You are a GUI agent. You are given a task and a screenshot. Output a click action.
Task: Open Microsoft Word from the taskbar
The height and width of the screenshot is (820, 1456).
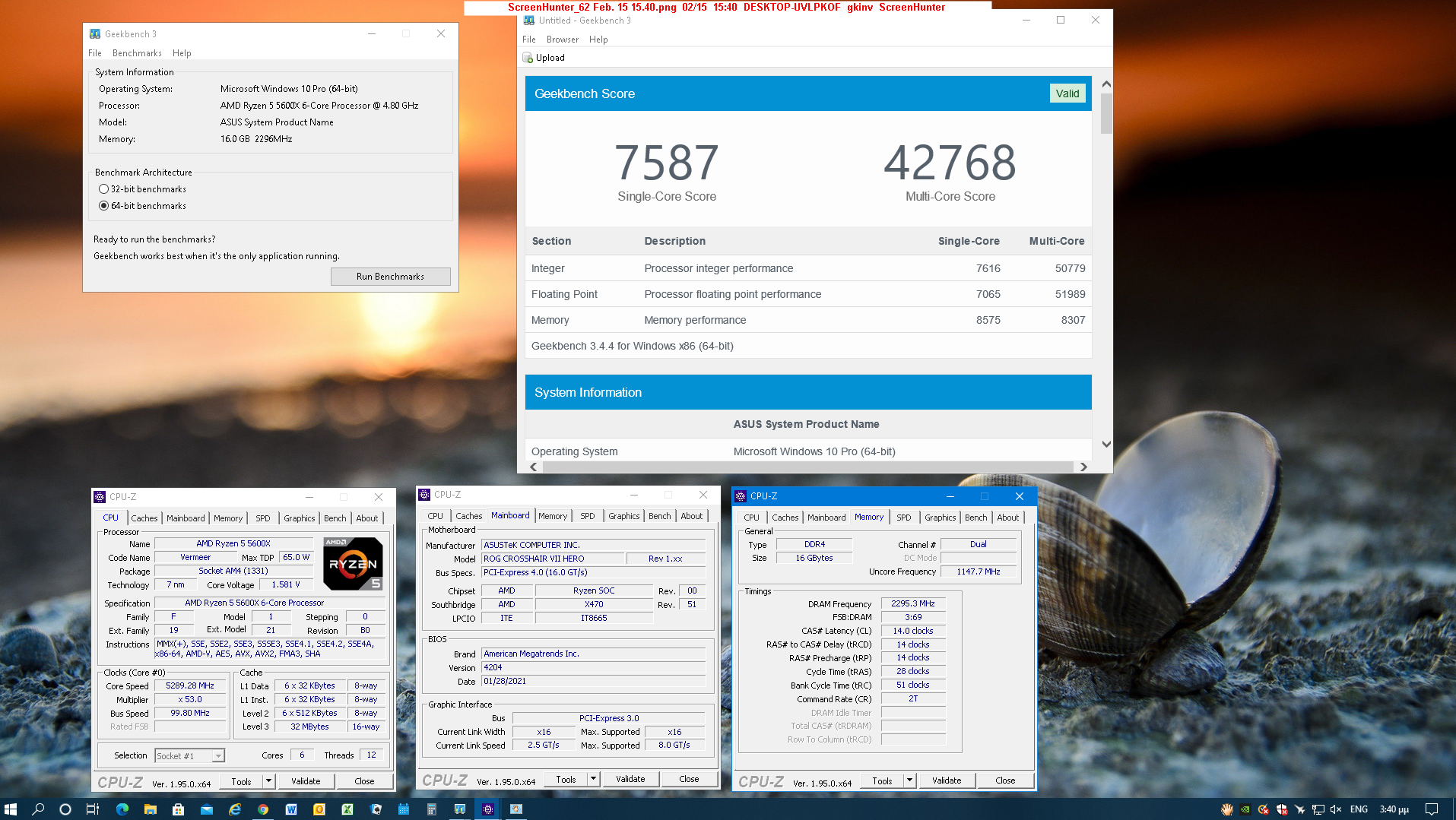pos(291,809)
